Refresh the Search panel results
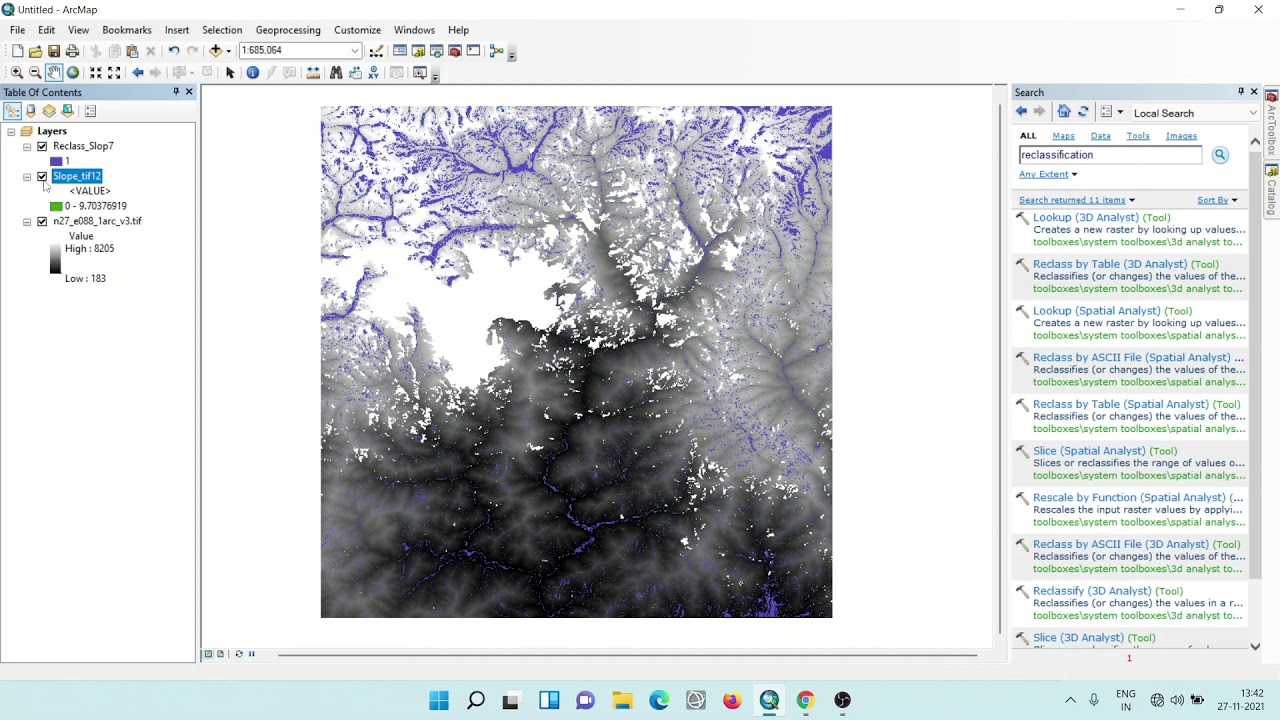Image resolution: width=1280 pixels, height=720 pixels. [x=1083, y=112]
